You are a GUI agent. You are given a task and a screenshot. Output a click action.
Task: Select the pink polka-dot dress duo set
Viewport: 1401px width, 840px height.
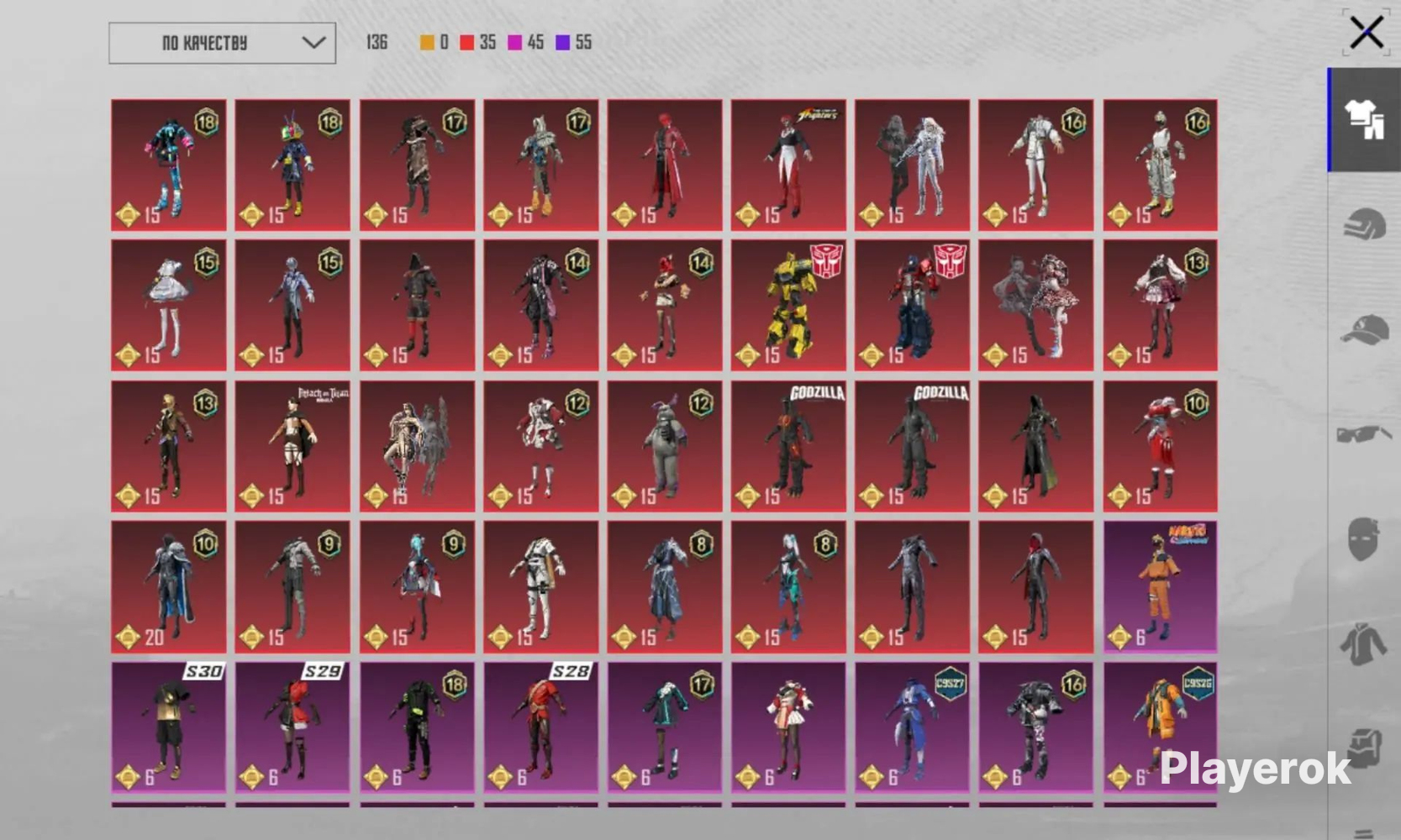(1036, 306)
